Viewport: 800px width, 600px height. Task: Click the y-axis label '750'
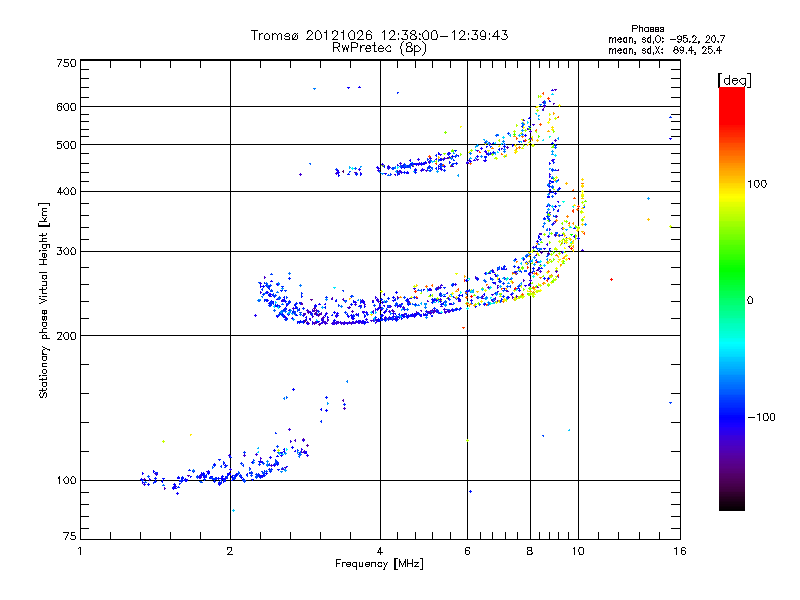tap(66, 63)
